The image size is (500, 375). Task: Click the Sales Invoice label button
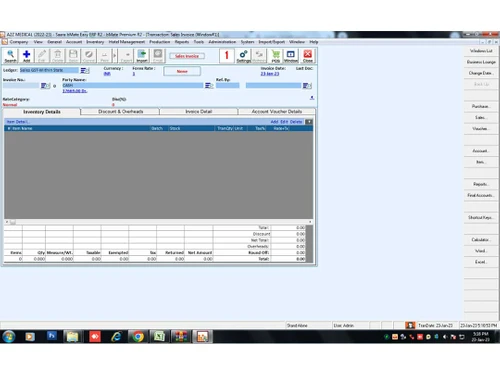(x=187, y=56)
